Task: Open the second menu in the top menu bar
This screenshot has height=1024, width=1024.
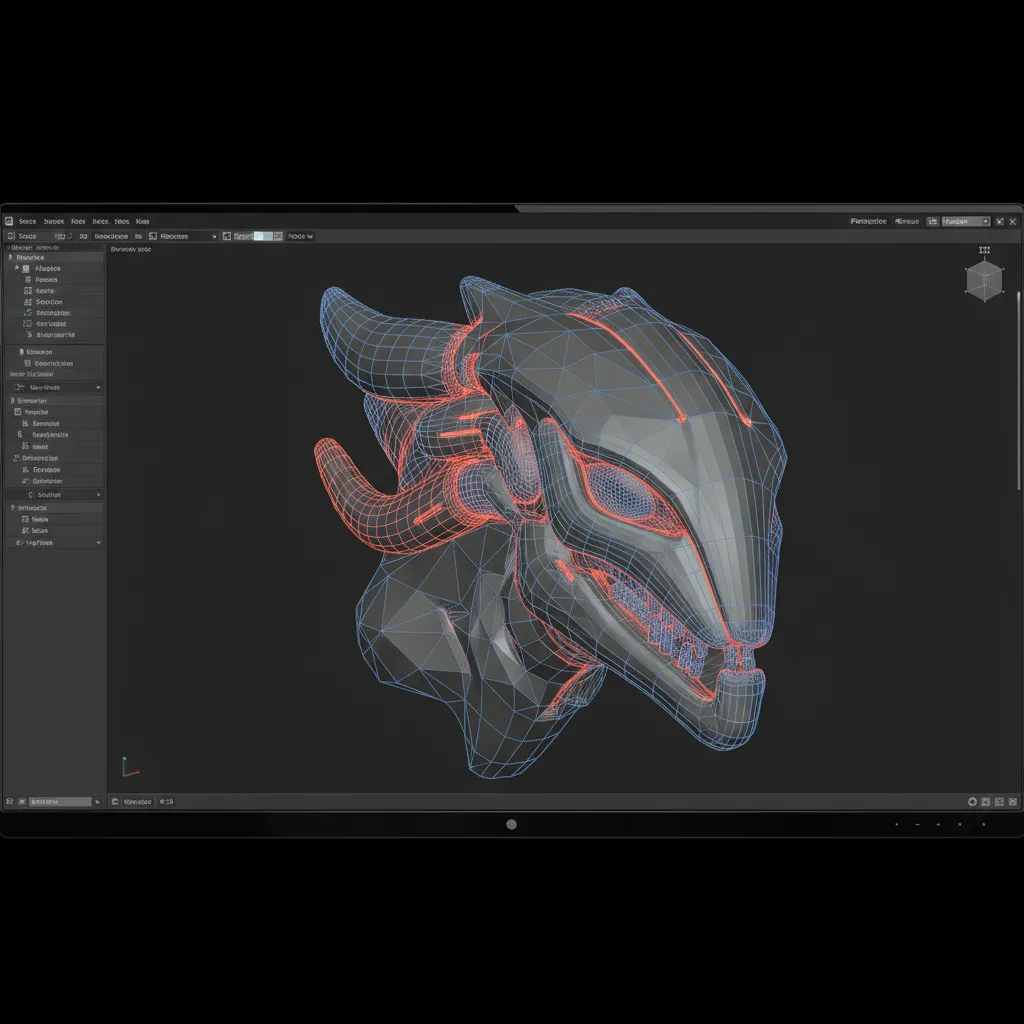Action: (x=55, y=221)
